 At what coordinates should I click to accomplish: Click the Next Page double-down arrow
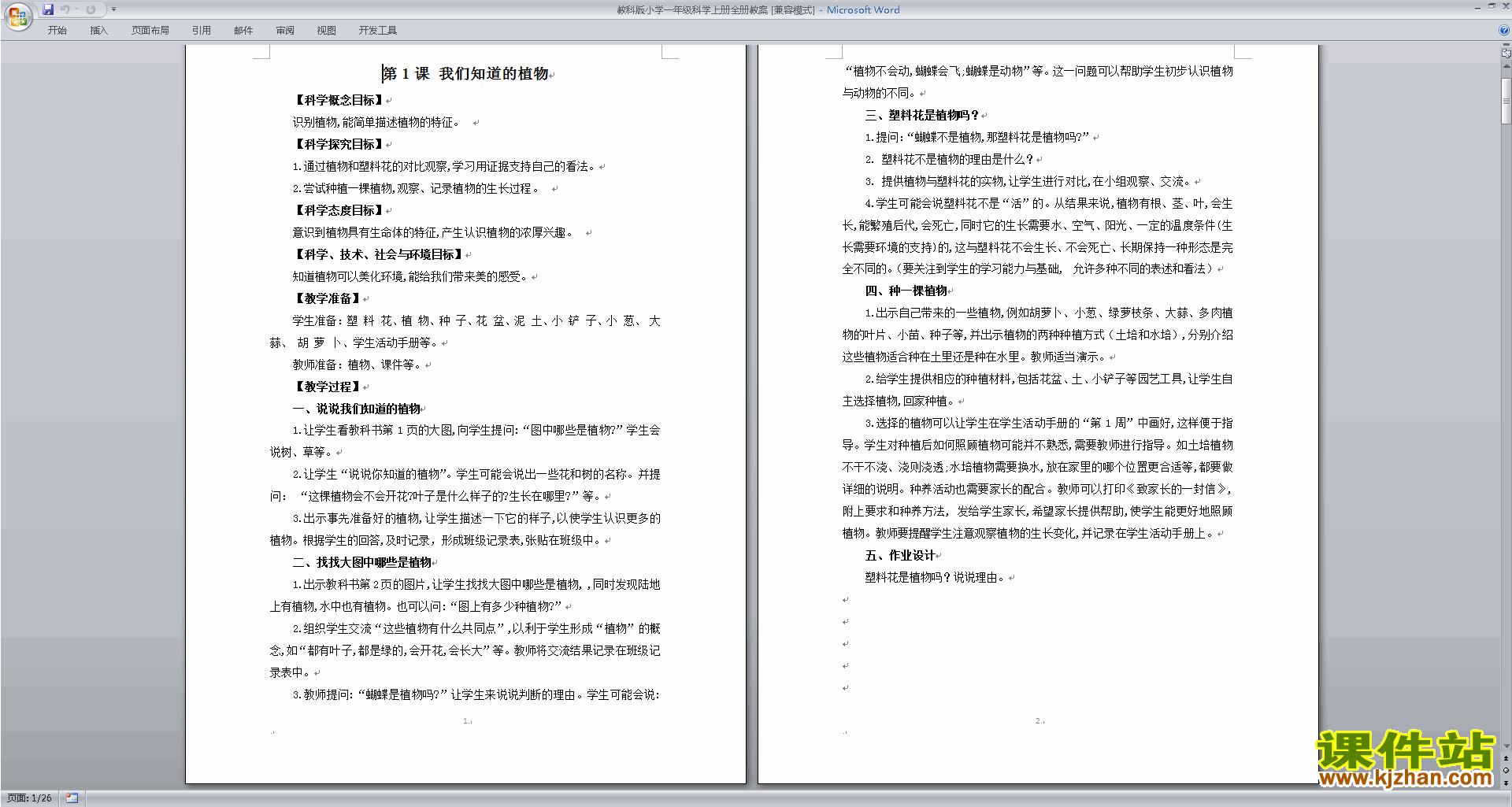(1506, 783)
